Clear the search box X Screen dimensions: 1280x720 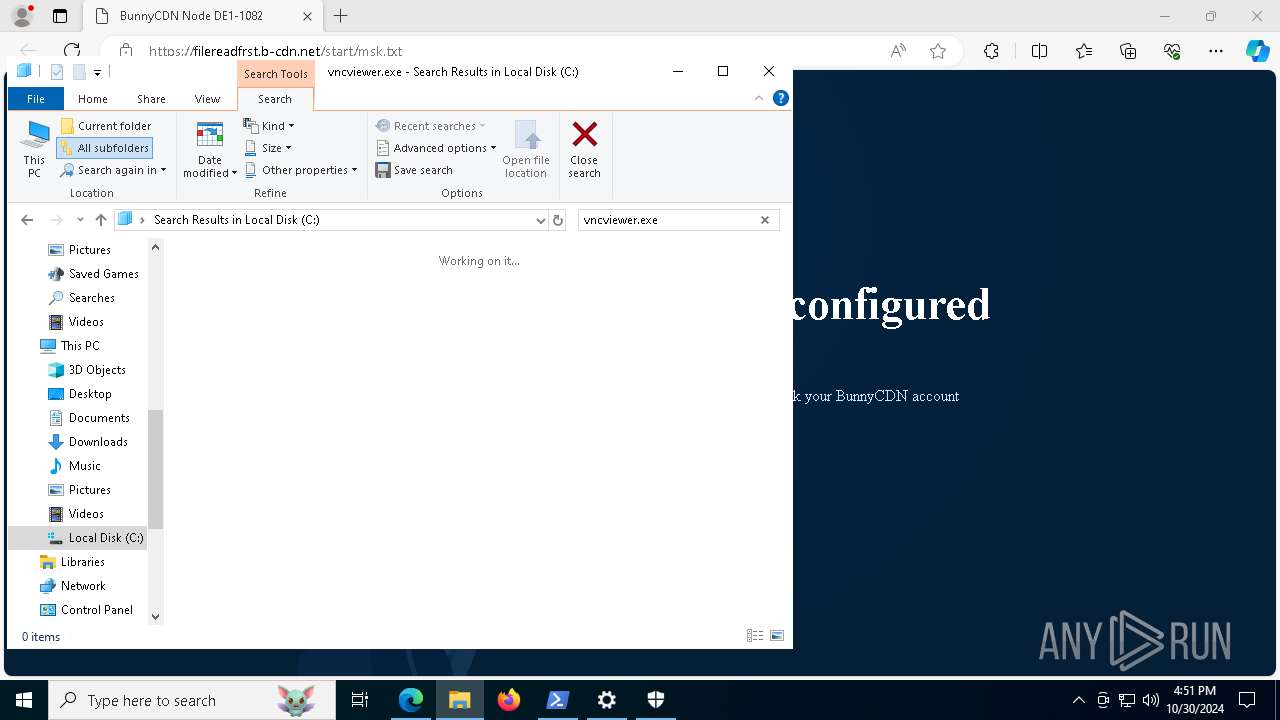pos(765,220)
